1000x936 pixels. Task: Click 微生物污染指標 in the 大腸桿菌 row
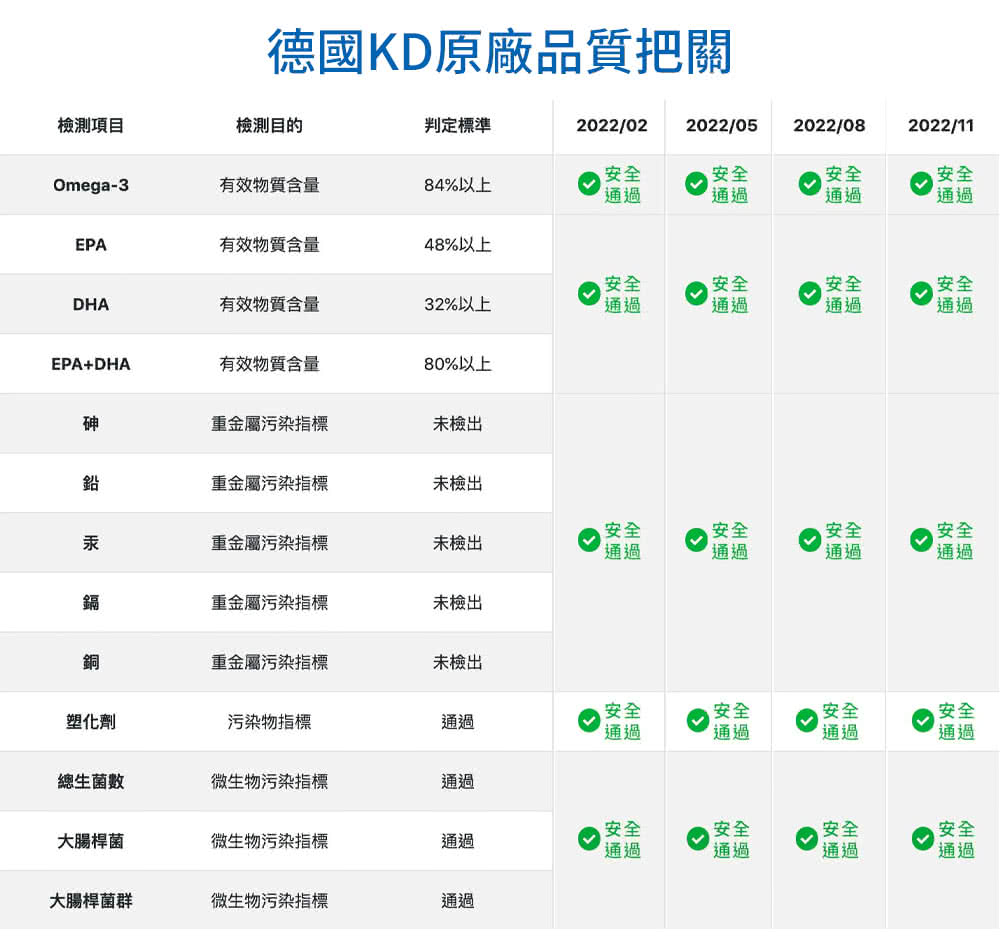click(269, 841)
